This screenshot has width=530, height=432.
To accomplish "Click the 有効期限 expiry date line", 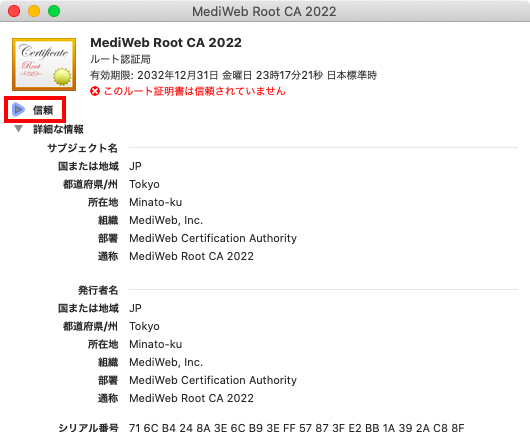I will pyautogui.click(x=233, y=75).
